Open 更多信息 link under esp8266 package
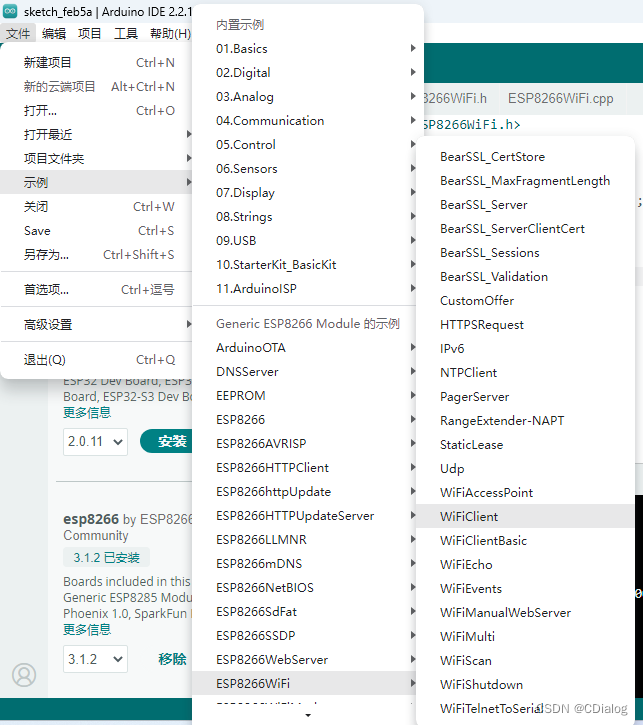 pyautogui.click(x=87, y=629)
